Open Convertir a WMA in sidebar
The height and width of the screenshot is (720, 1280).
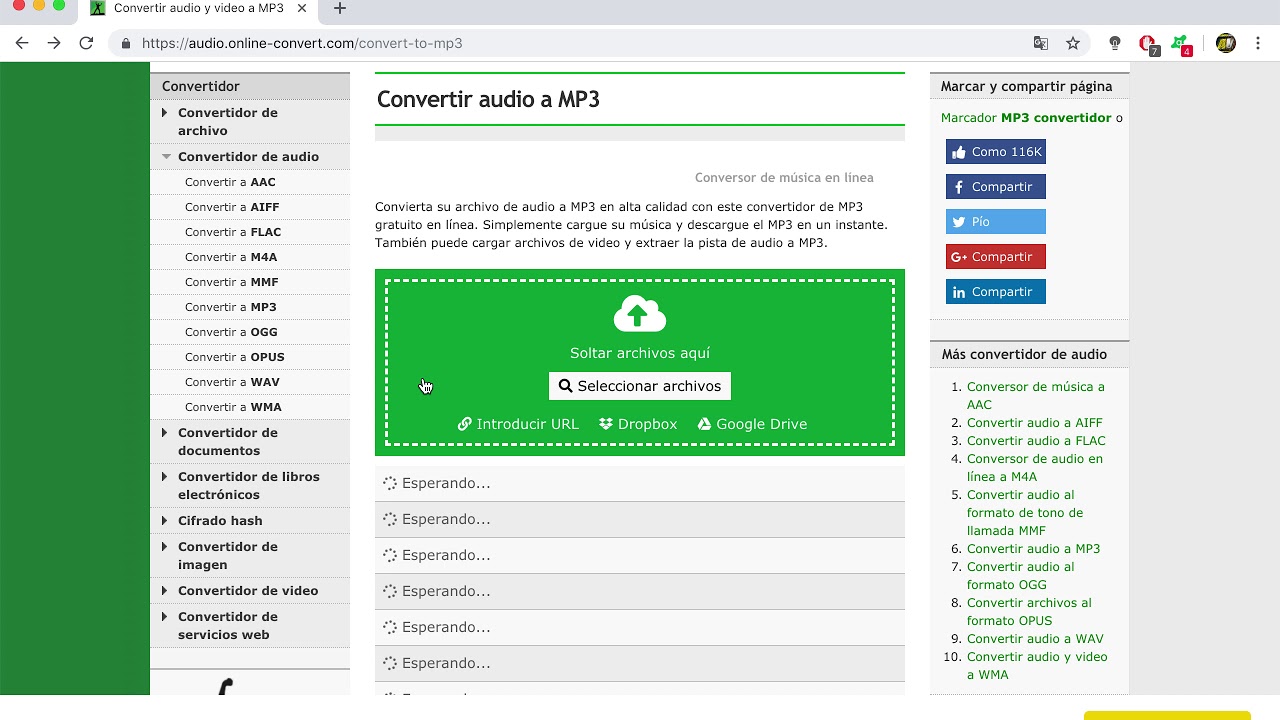click(x=233, y=407)
